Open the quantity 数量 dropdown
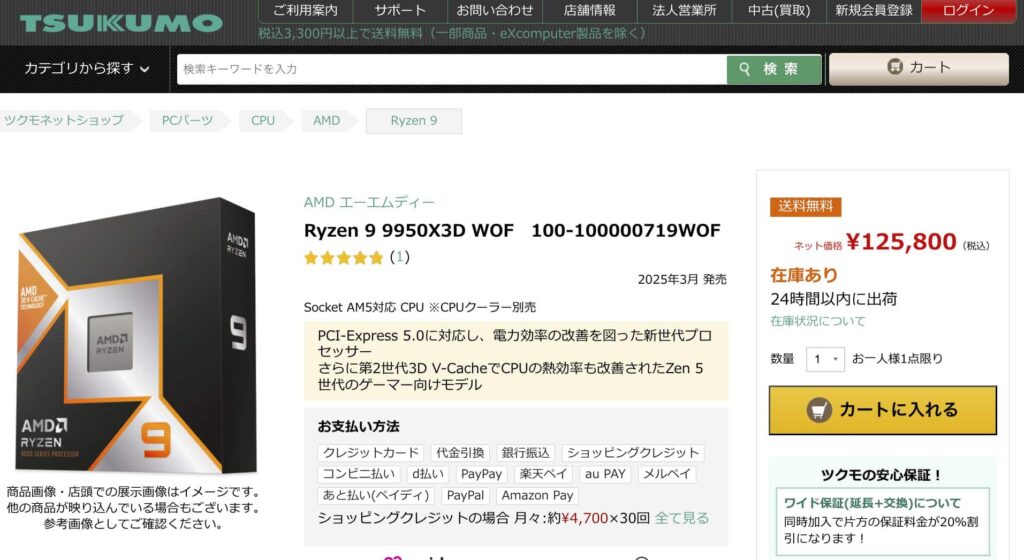The height and width of the screenshot is (560, 1024). (825, 359)
